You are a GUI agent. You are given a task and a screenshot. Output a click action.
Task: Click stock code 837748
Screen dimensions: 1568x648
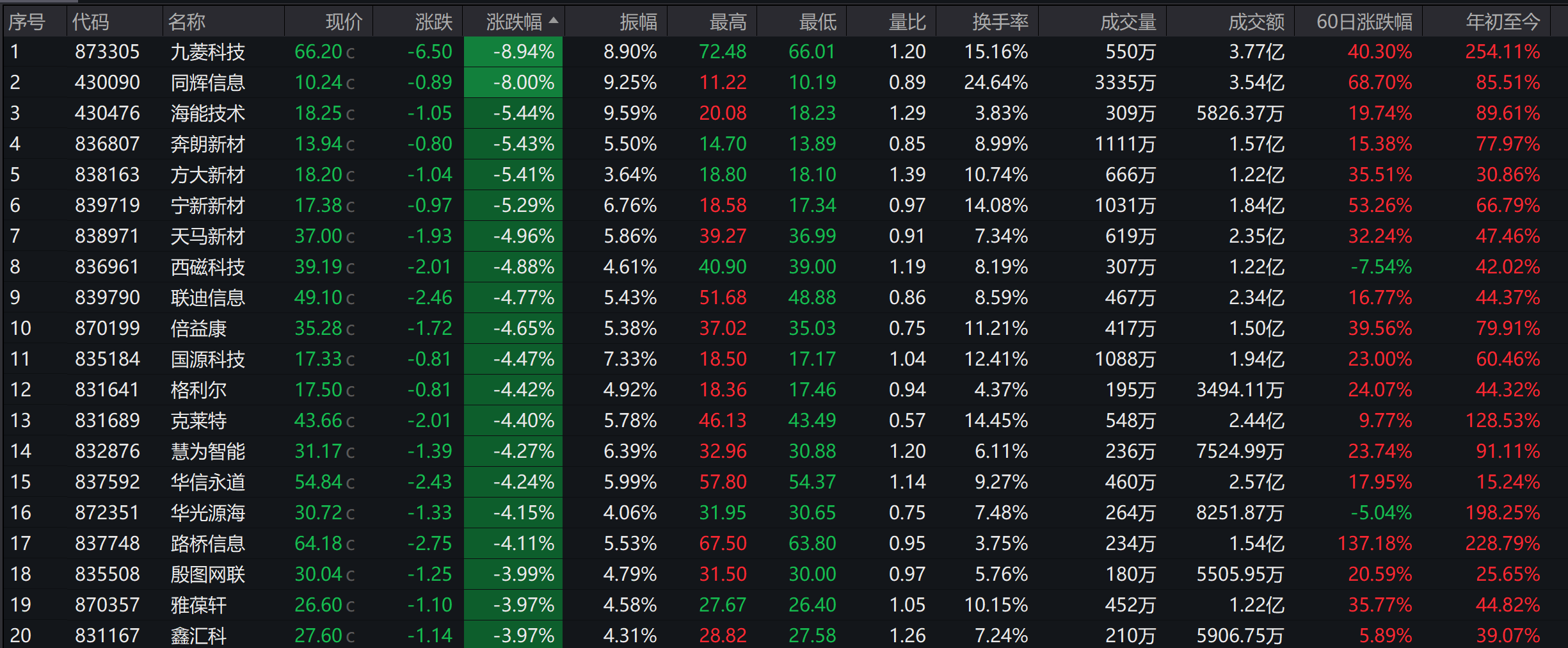pos(107,544)
